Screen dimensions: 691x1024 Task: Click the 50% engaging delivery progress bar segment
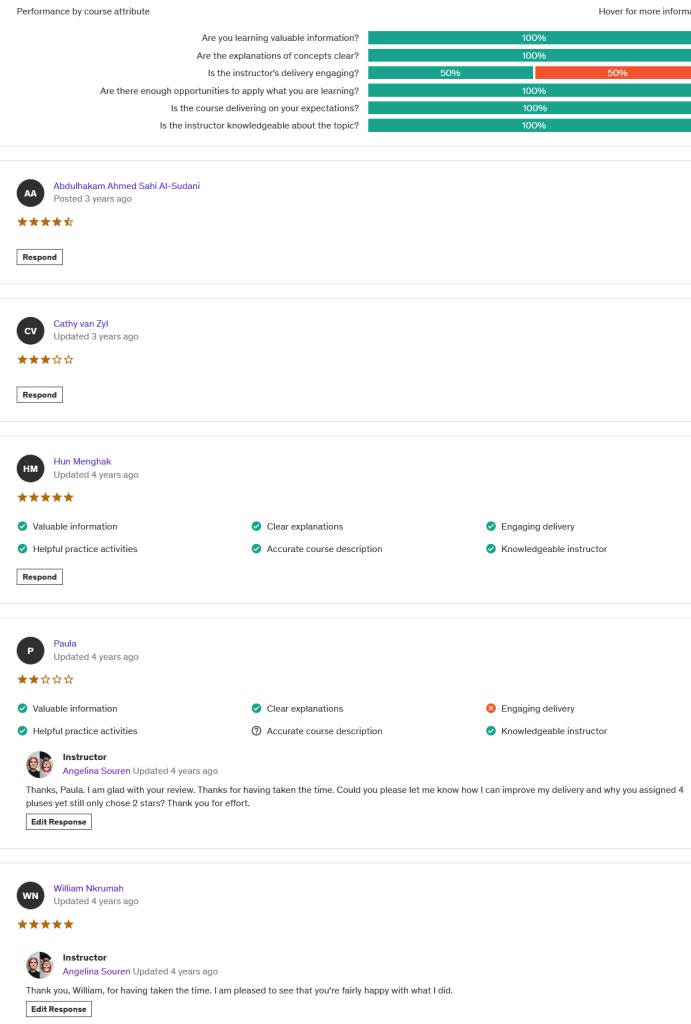(x=612, y=72)
